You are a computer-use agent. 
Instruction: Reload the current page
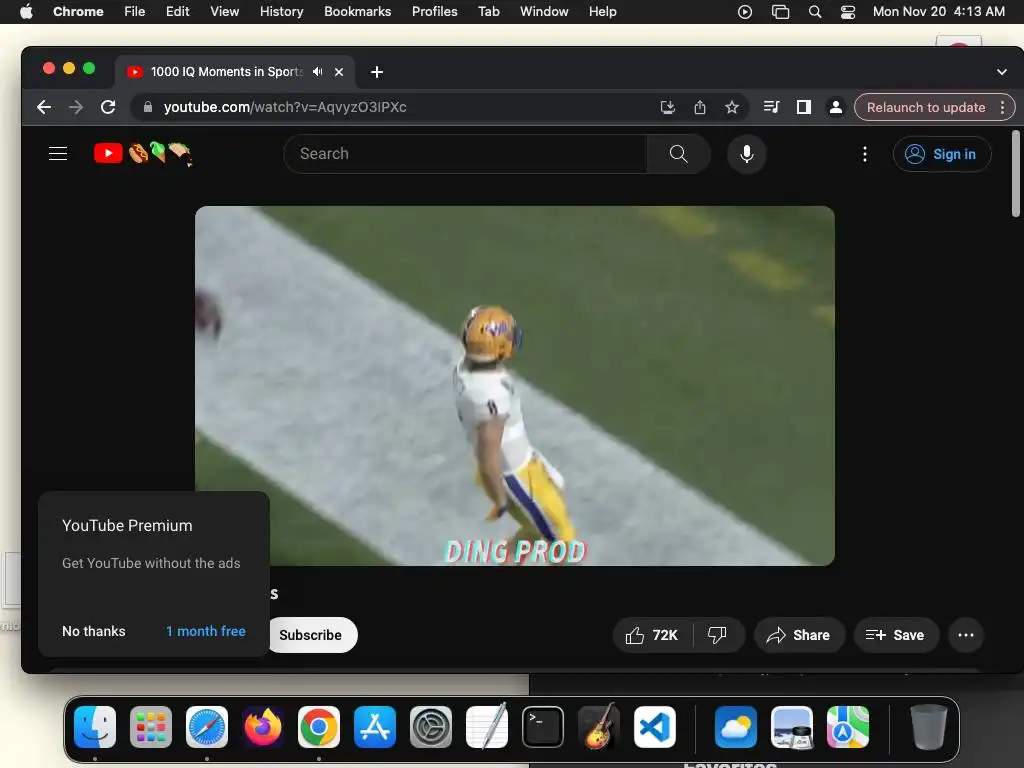click(108, 107)
